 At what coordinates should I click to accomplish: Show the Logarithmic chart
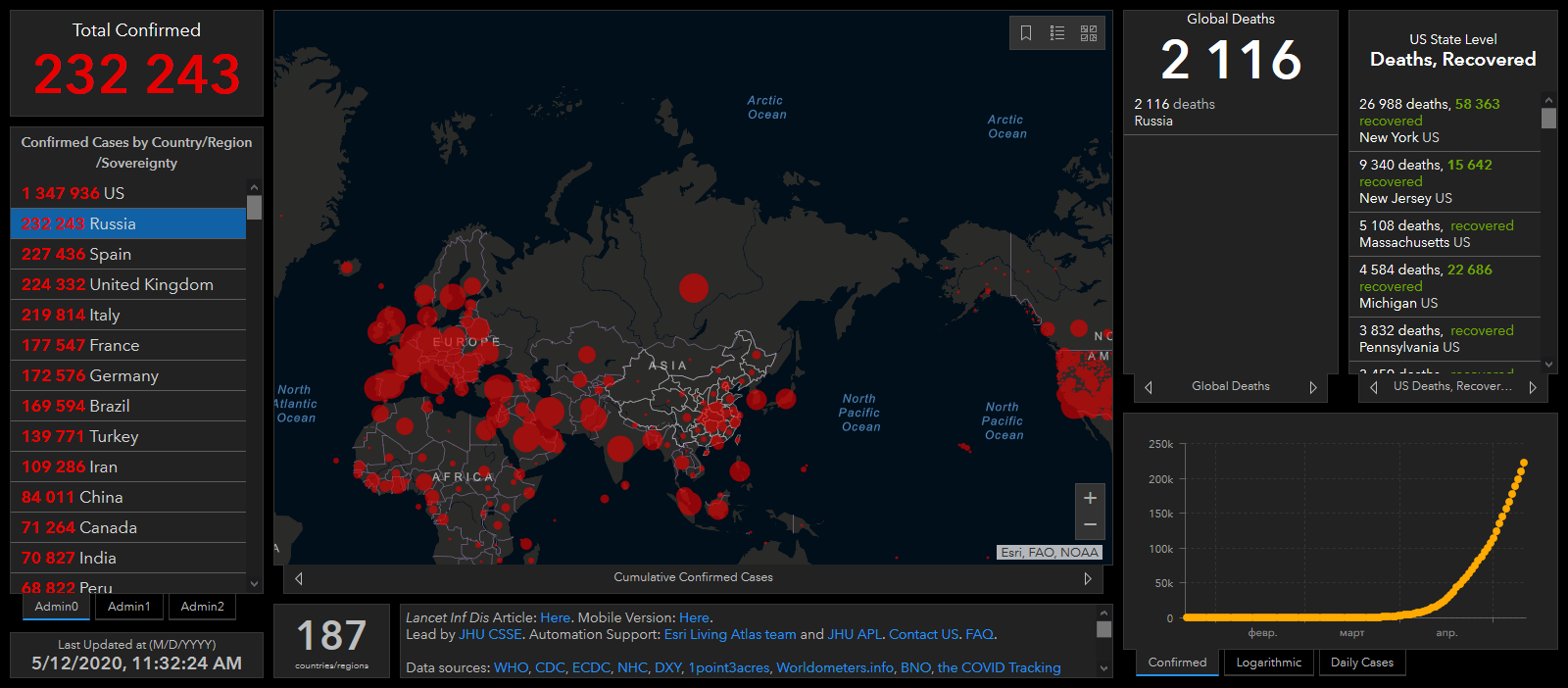point(1268,663)
